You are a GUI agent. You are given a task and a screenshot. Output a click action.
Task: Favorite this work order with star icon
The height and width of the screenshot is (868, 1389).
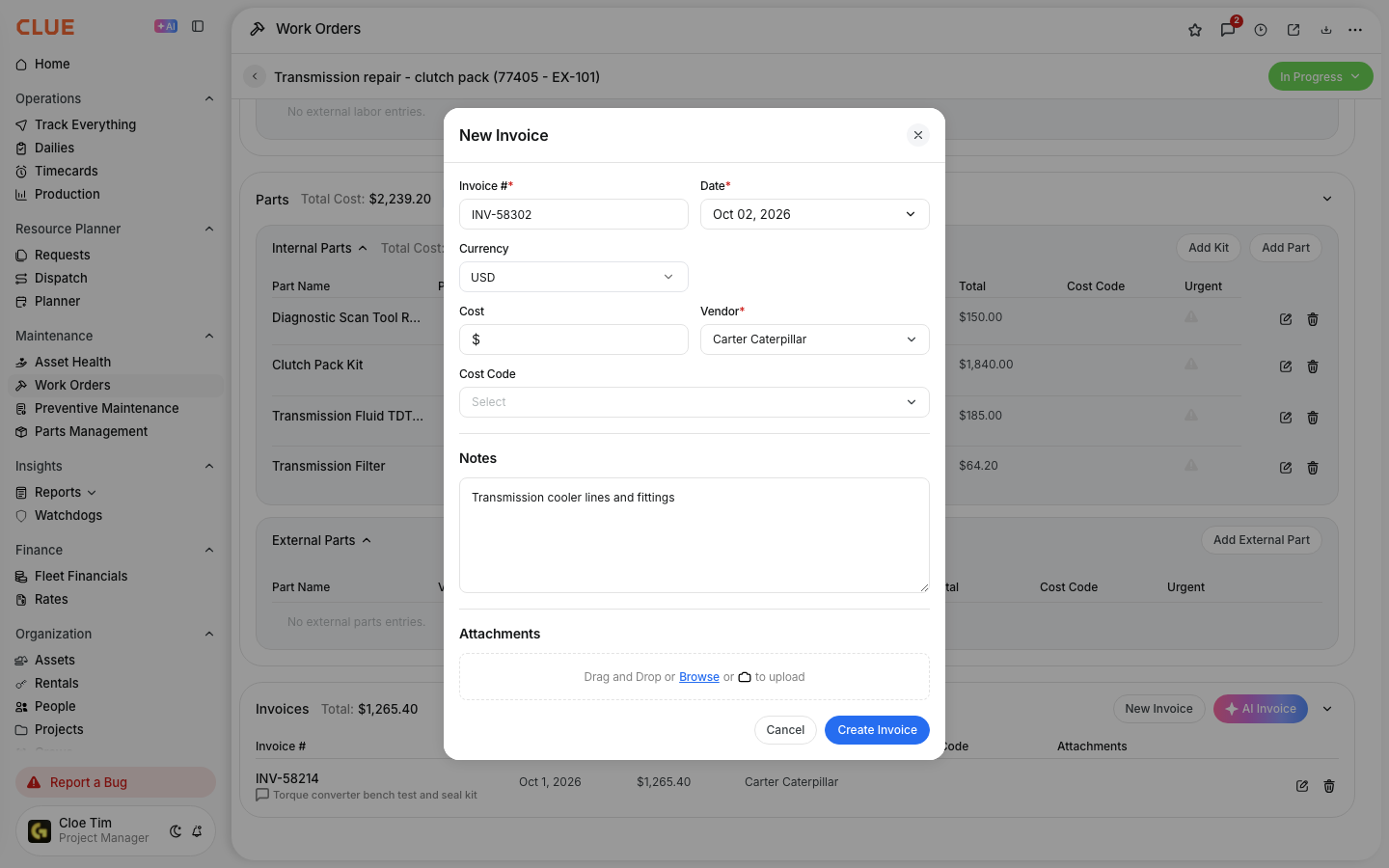tap(1195, 30)
